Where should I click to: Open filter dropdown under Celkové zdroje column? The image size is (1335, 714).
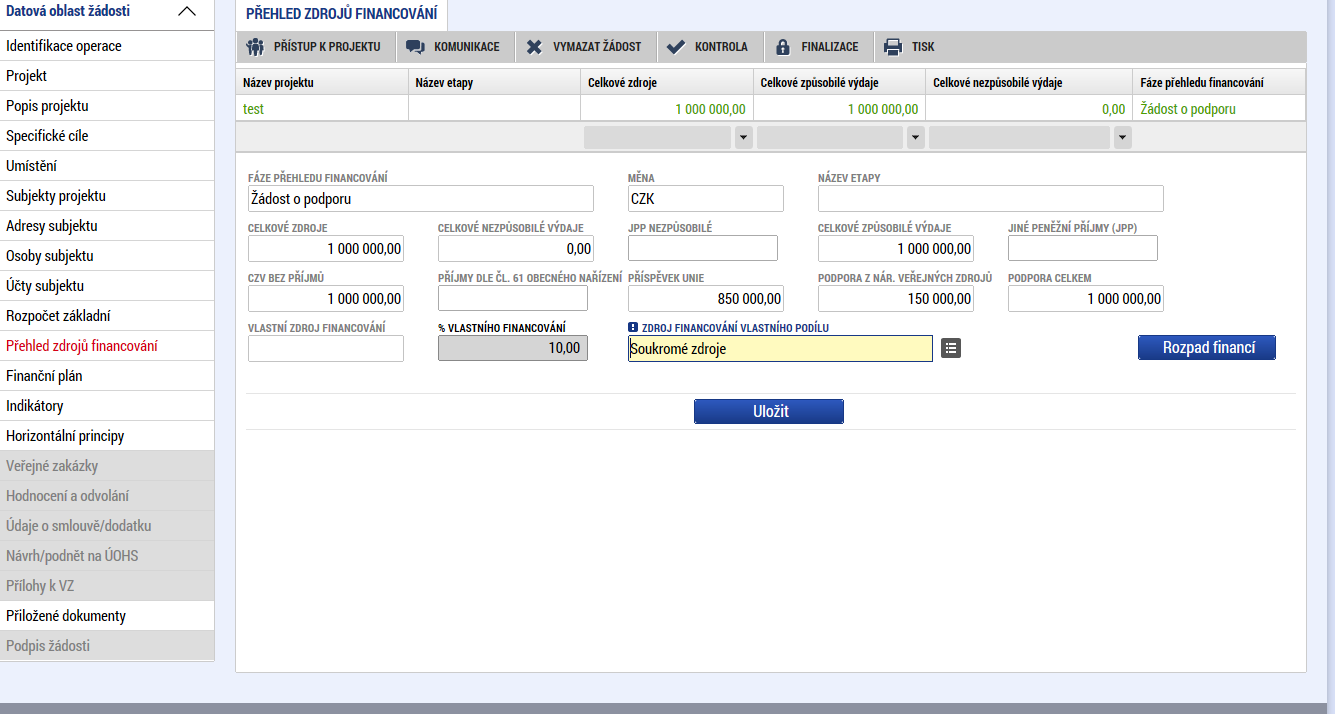point(743,138)
